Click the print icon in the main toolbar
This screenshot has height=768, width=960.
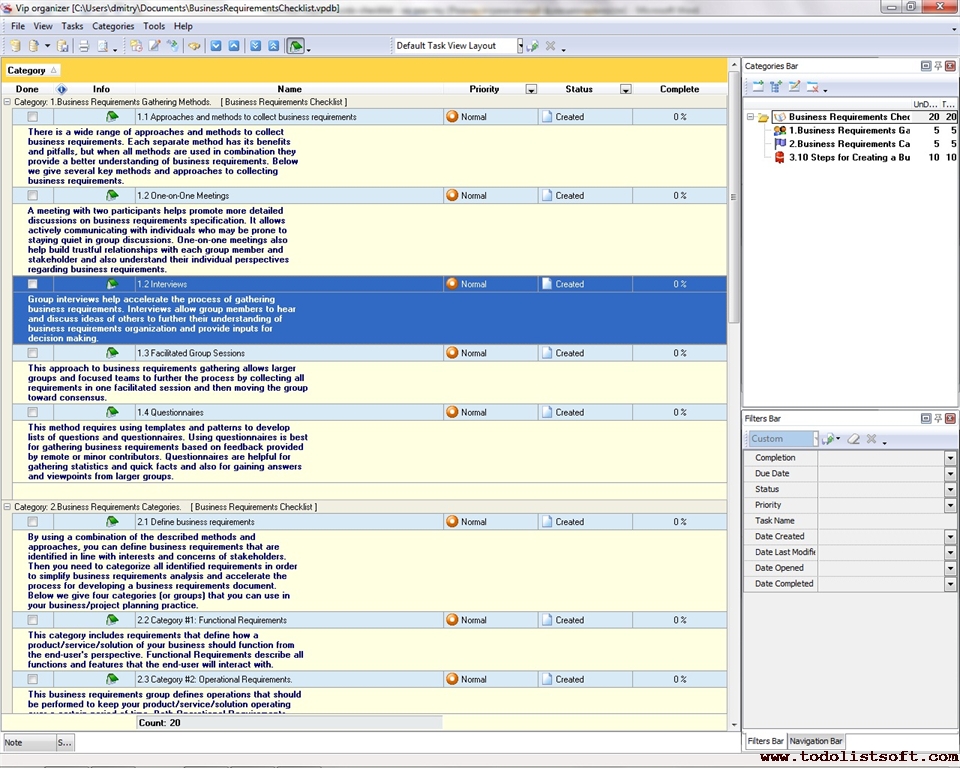(x=84, y=46)
